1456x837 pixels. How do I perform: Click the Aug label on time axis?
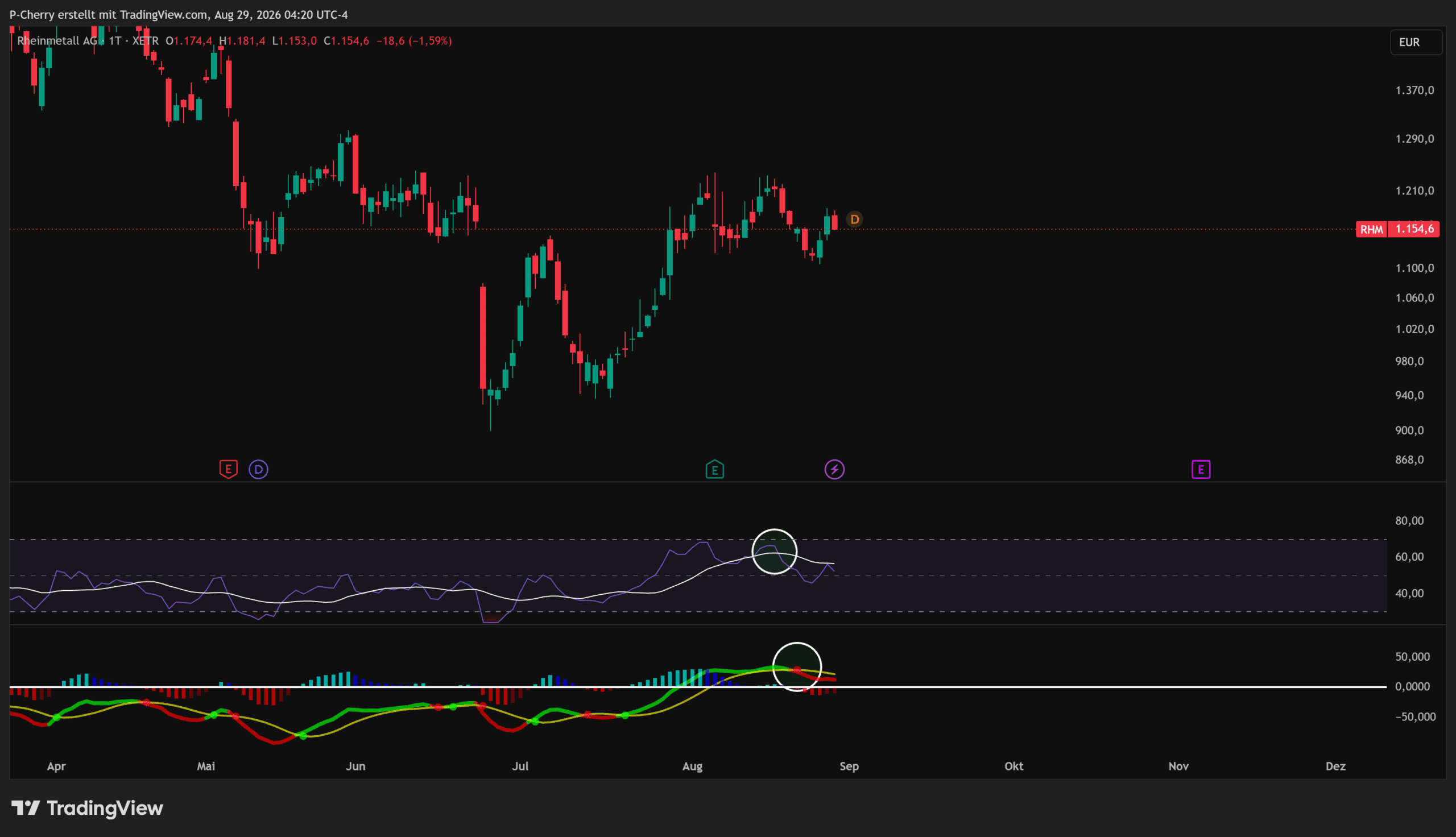point(692,766)
